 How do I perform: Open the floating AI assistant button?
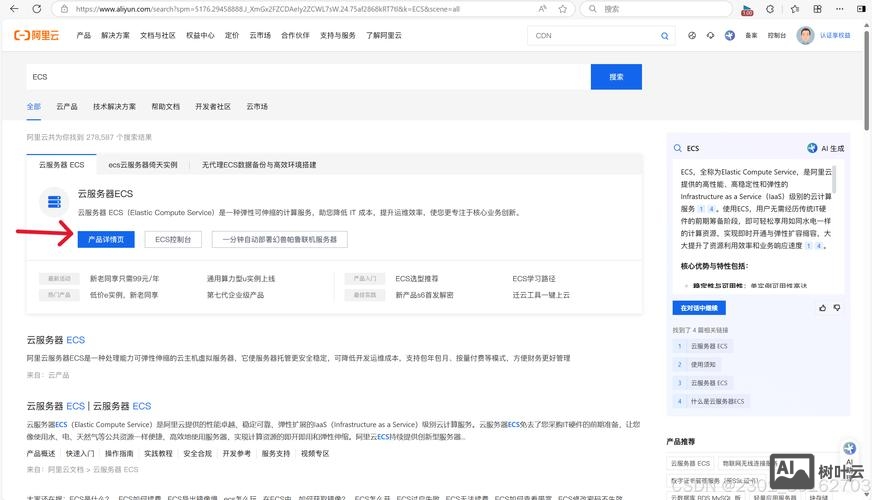849,448
